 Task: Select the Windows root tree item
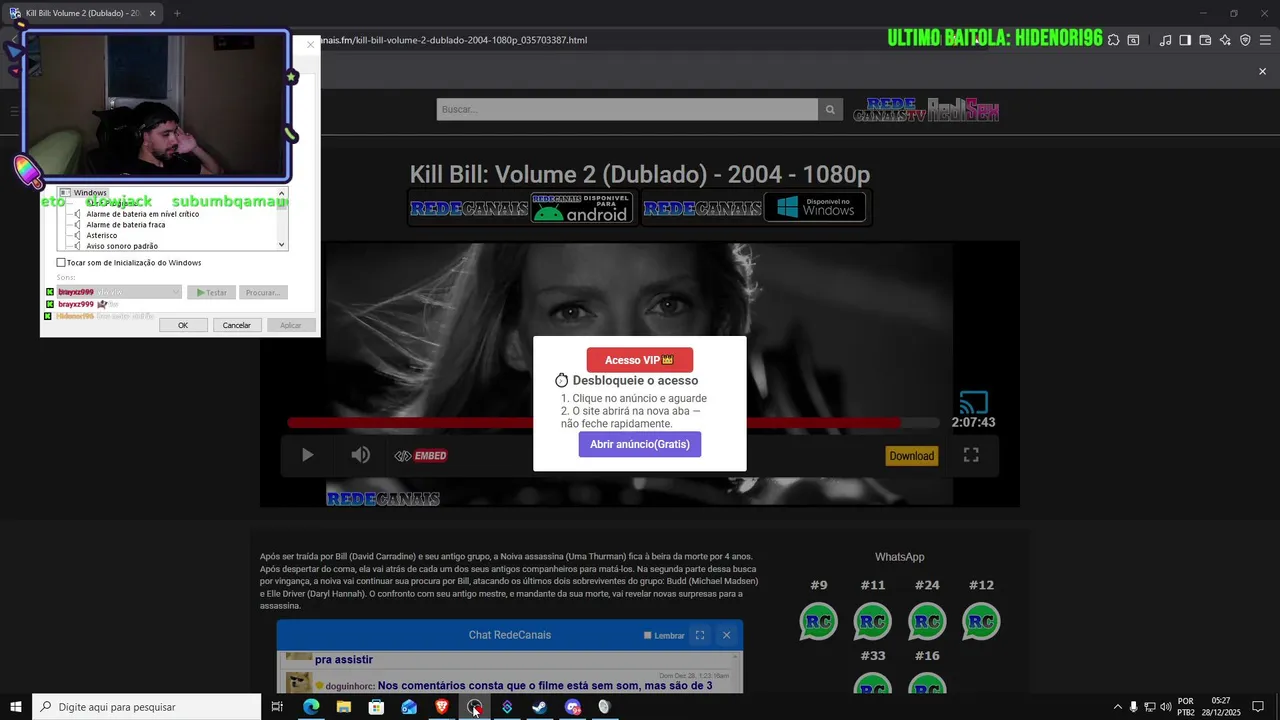click(x=90, y=192)
